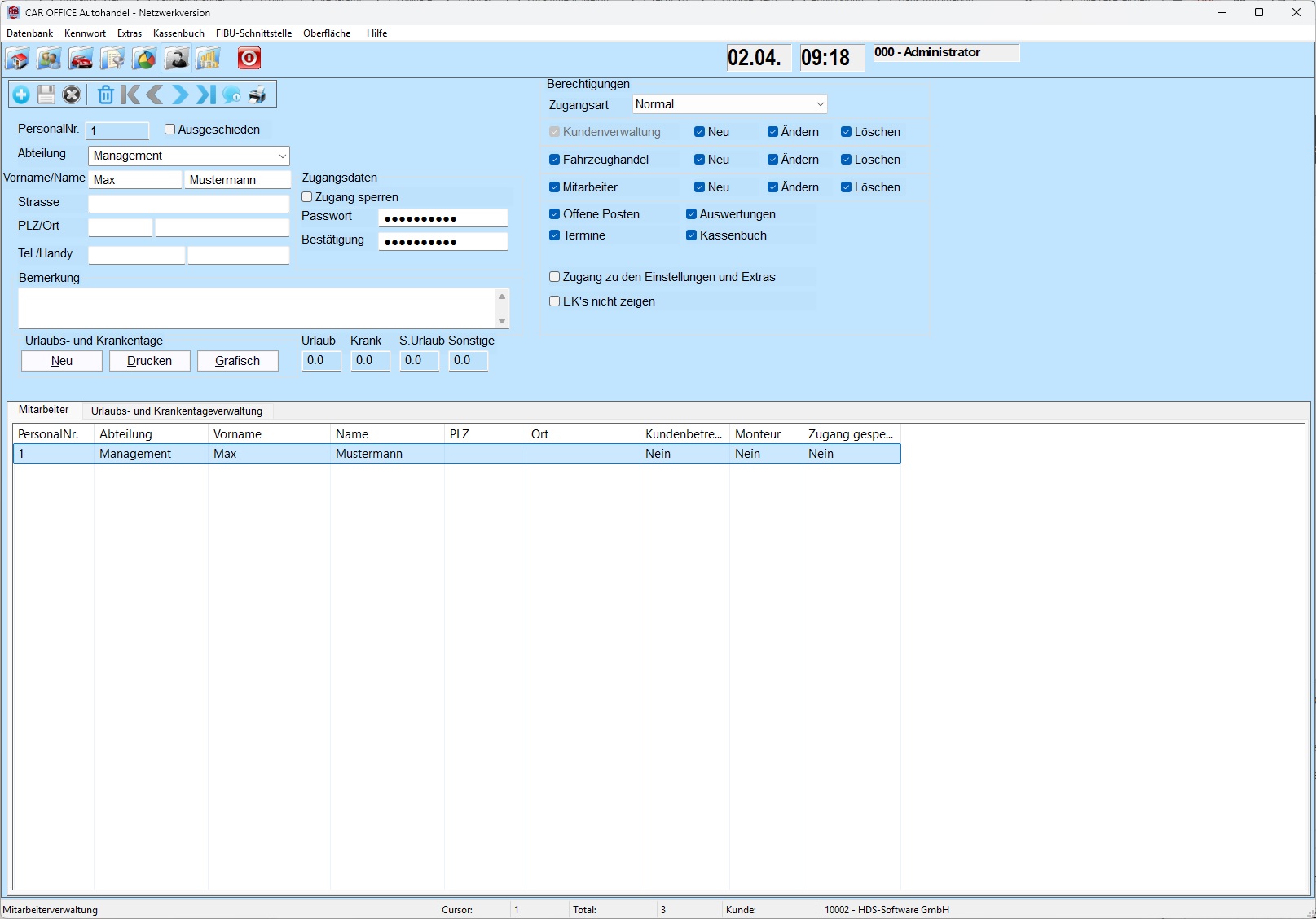Screen dimensions: 1316x919
Task: Open the Kassenbuch menu
Action: point(178,33)
